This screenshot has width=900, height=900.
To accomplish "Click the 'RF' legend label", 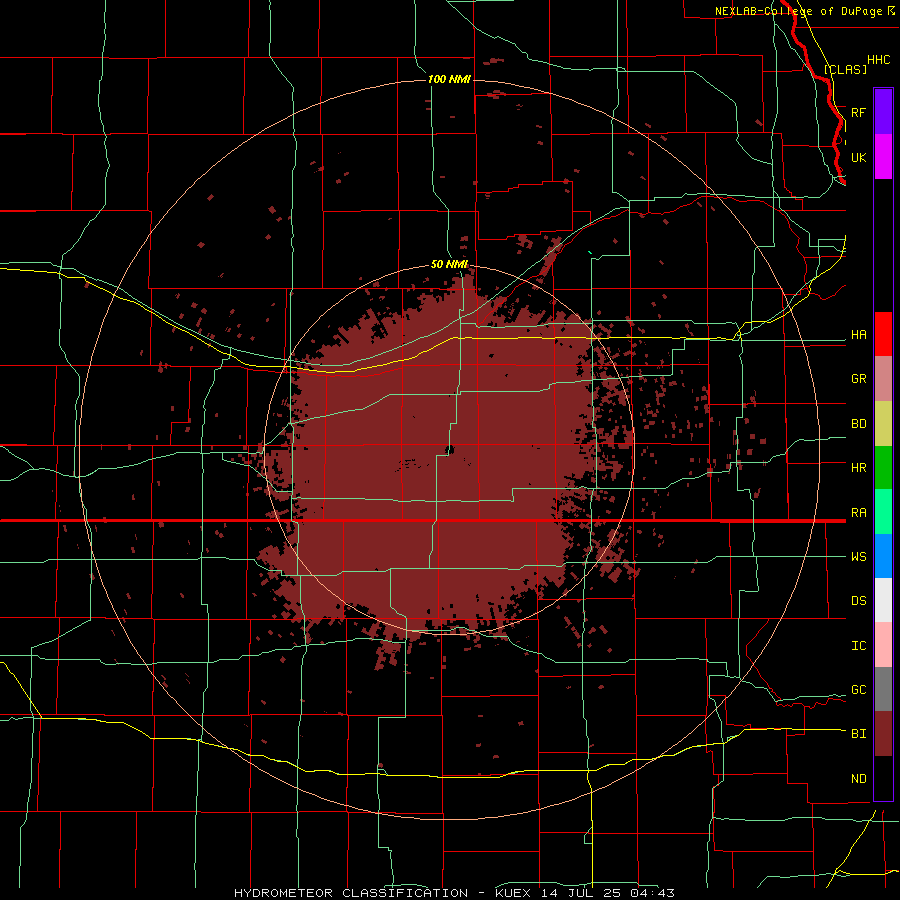I will click(858, 112).
